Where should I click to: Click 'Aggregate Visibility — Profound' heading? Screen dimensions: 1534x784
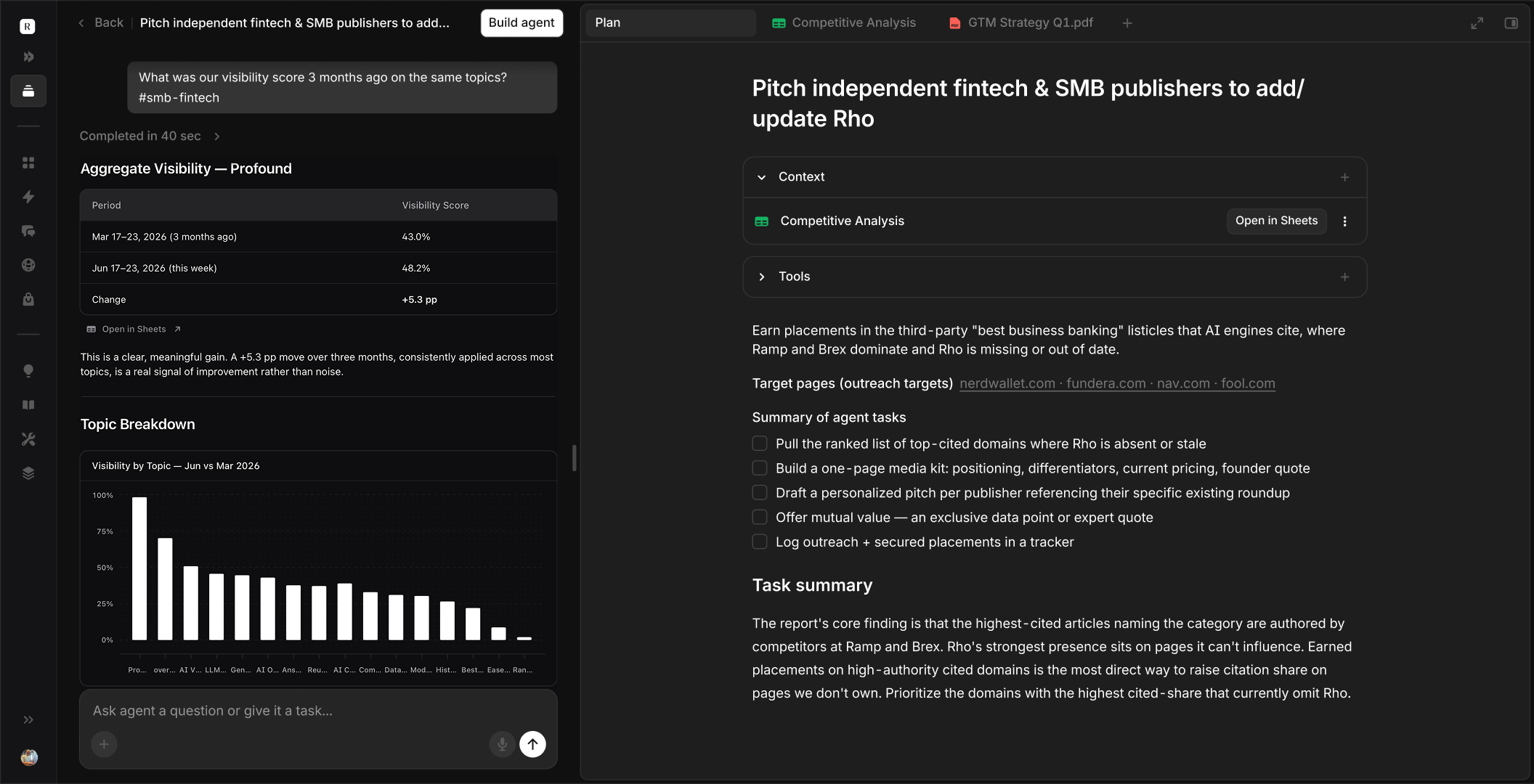coord(186,169)
